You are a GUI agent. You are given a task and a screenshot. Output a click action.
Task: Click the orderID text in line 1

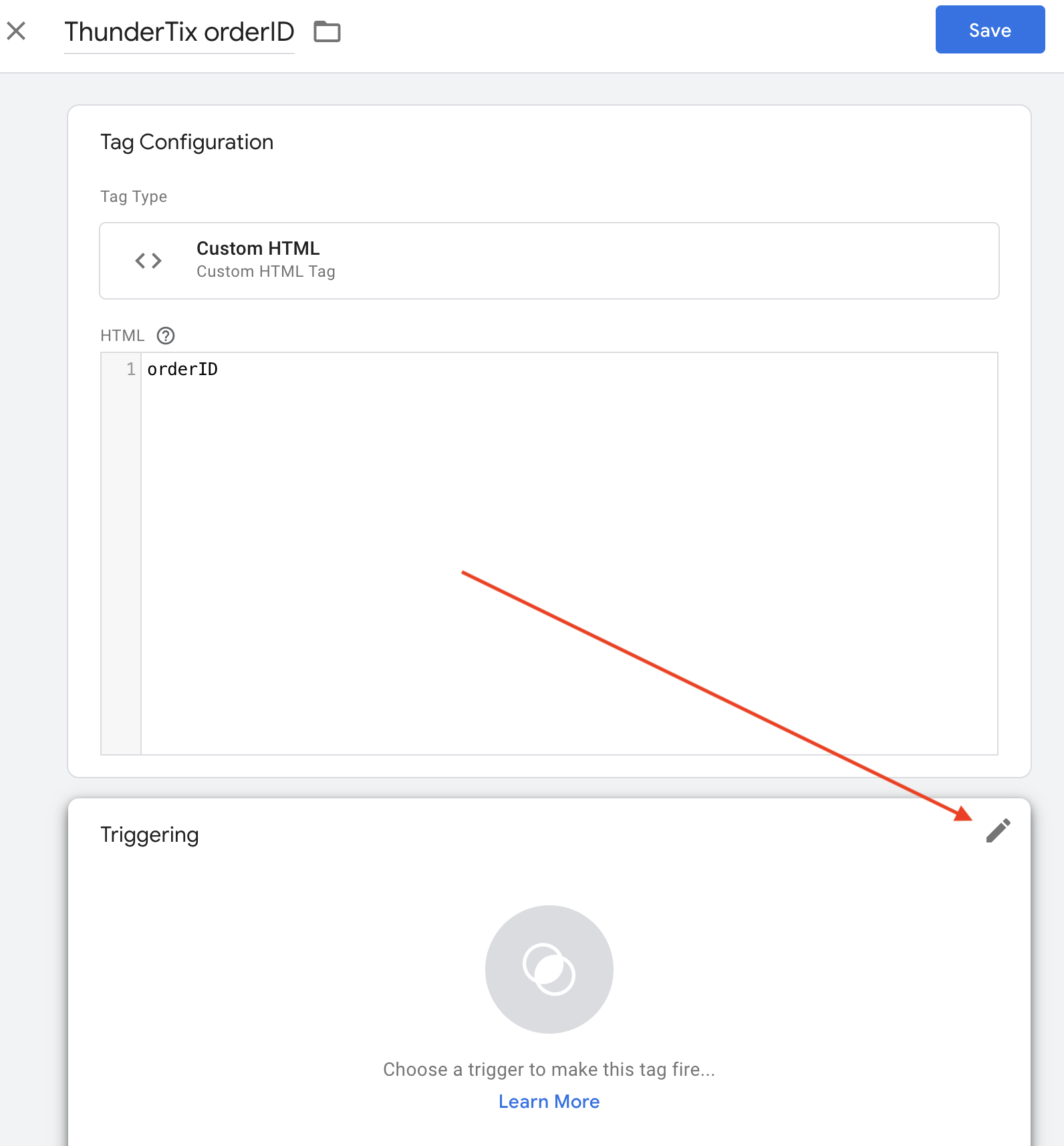[182, 369]
